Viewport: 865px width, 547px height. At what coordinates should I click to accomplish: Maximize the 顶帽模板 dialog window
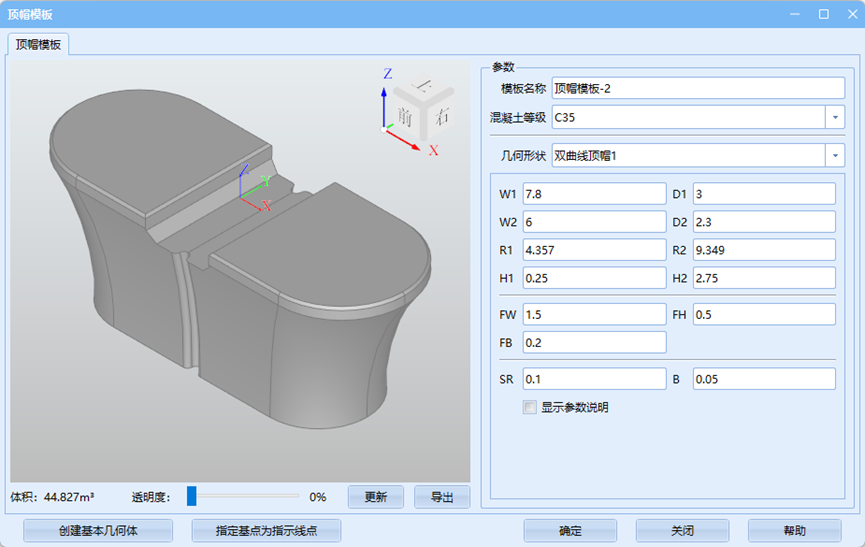tap(824, 14)
